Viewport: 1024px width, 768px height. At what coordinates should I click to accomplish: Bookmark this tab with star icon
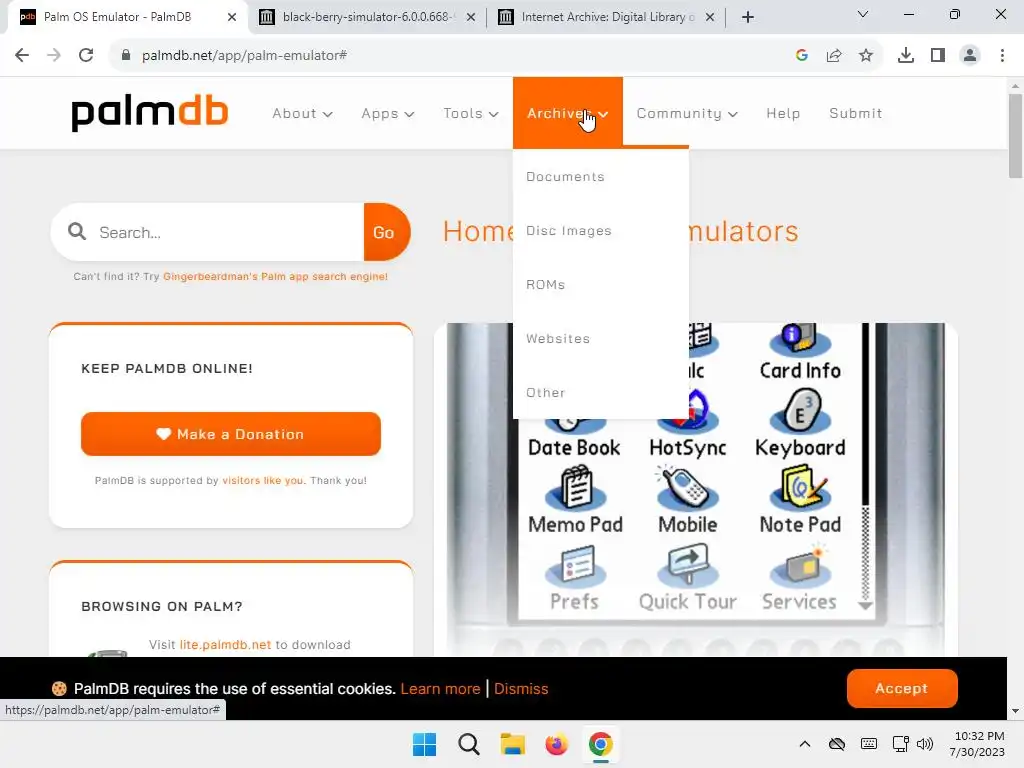coord(866,56)
